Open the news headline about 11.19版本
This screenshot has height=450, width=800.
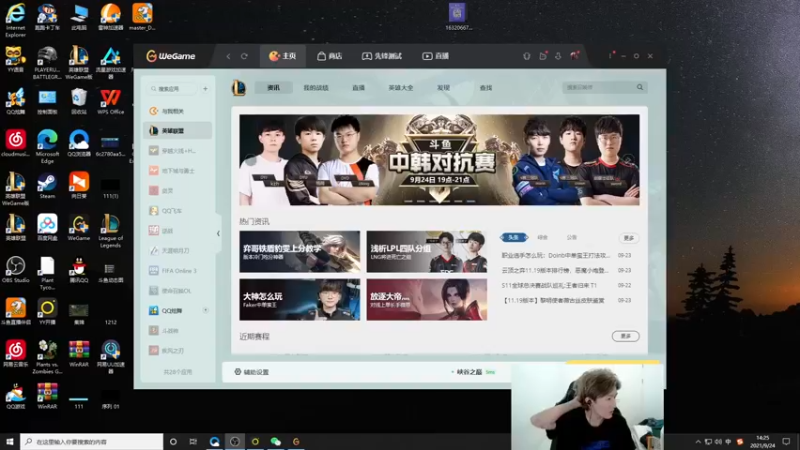tap(555, 270)
